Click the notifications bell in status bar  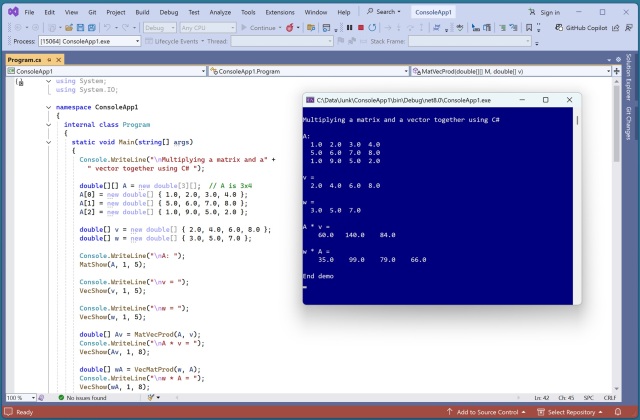[618, 412]
